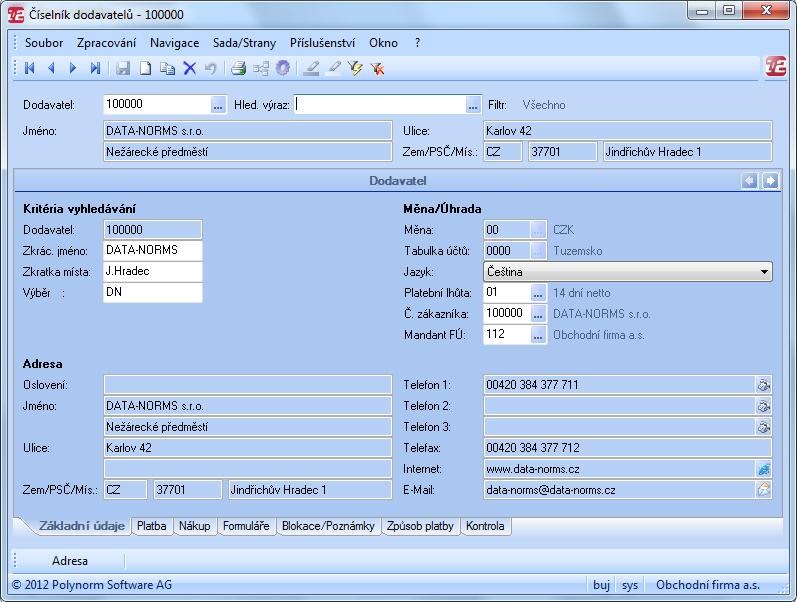Delete record with blue X icon
797x602 pixels.
coord(190,68)
